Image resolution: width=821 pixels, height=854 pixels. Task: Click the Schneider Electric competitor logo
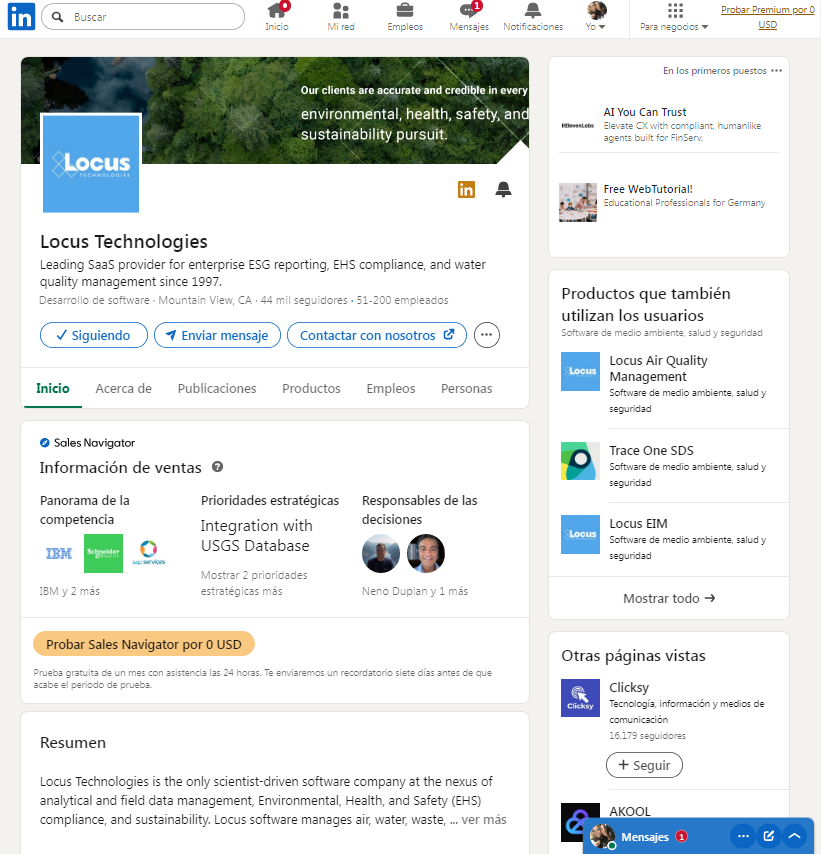click(x=104, y=553)
